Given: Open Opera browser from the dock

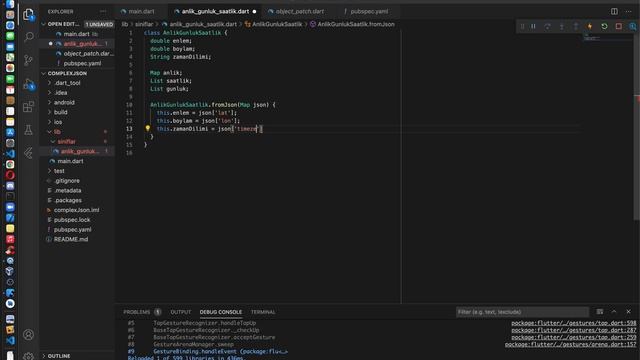Looking at the screenshot, I should coord(10,175).
